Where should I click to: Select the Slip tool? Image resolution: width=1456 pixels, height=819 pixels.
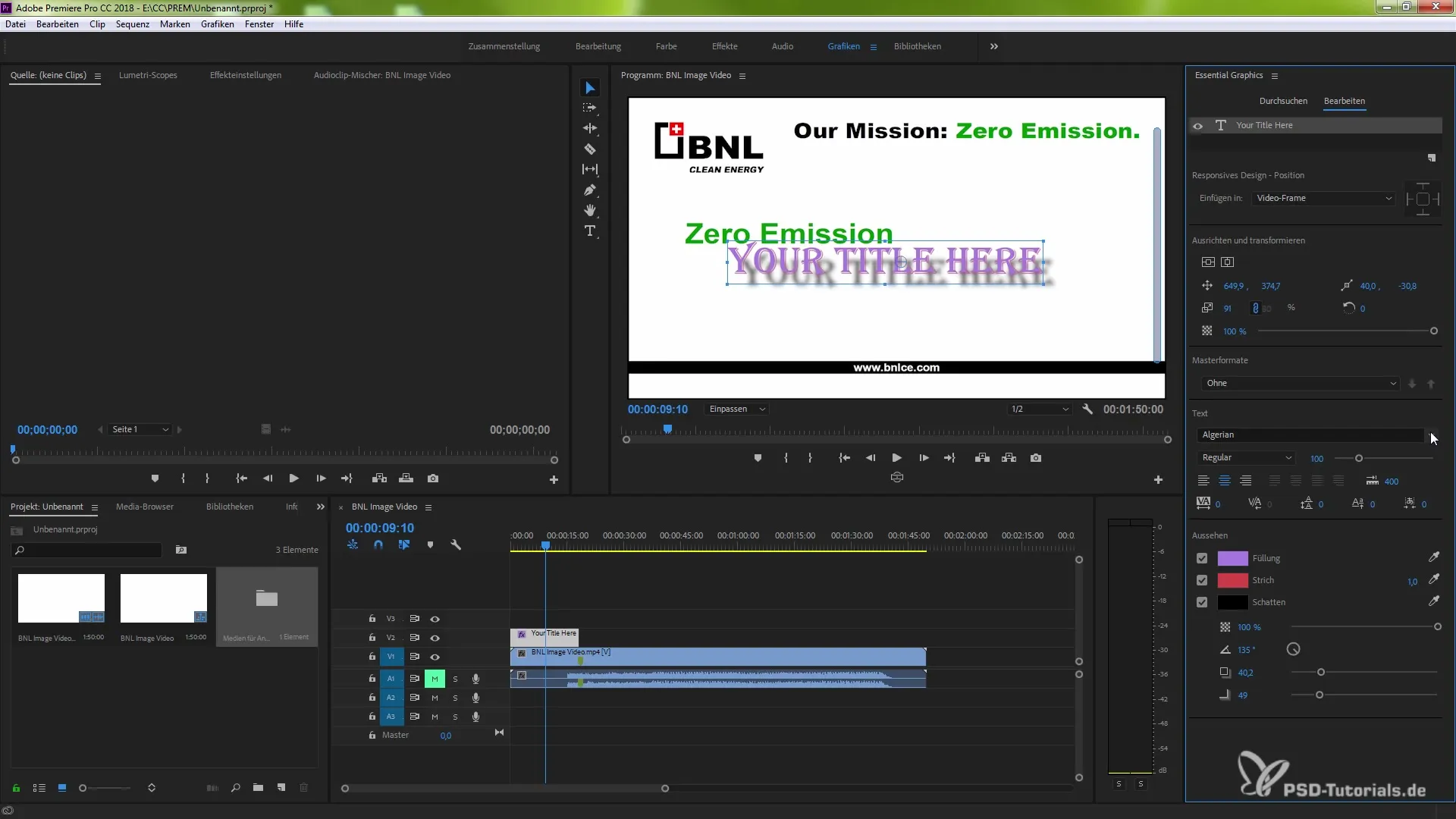pyautogui.click(x=590, y=169)
